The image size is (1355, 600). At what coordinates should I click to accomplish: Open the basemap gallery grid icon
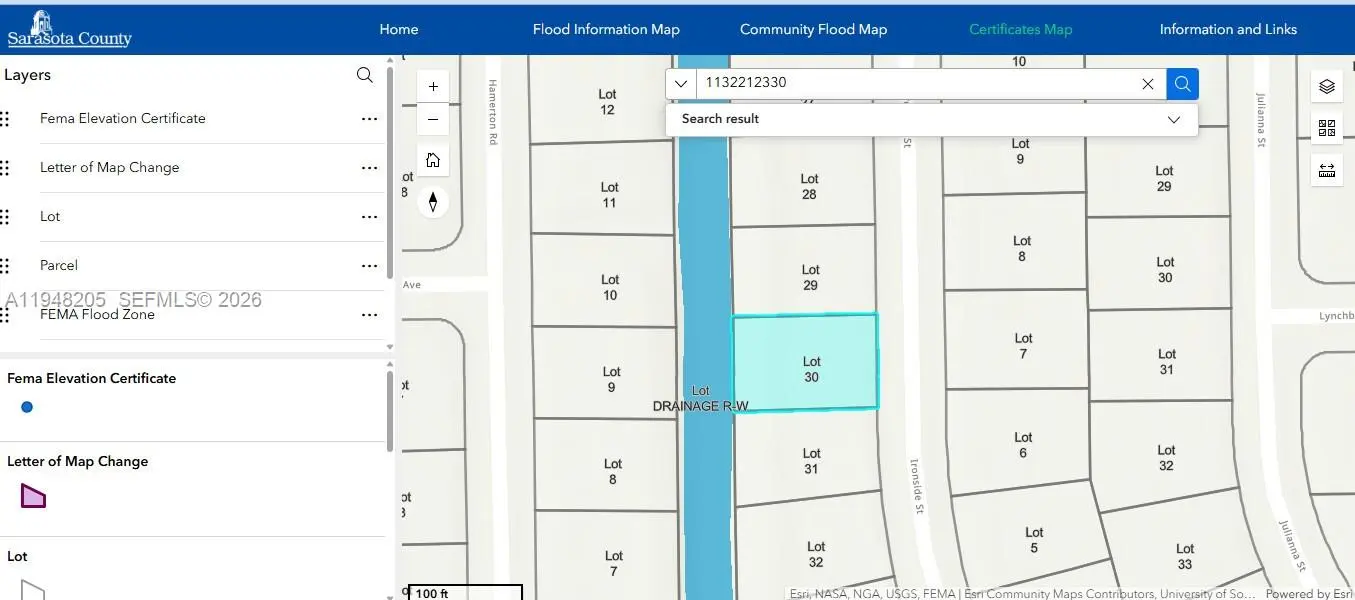[1326, 128]
